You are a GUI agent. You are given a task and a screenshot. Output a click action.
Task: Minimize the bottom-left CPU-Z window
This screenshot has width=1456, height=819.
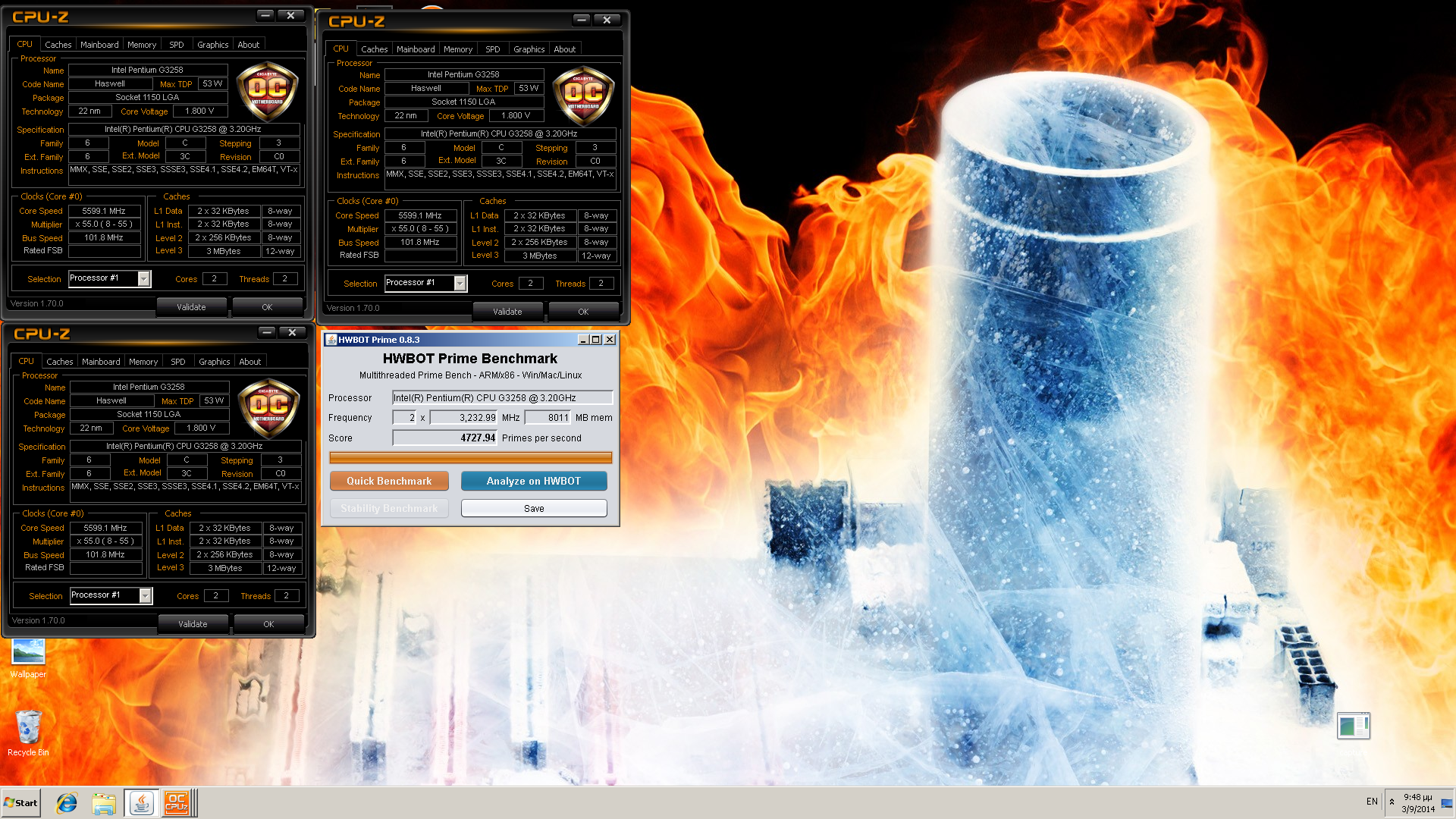click(266, 332)
